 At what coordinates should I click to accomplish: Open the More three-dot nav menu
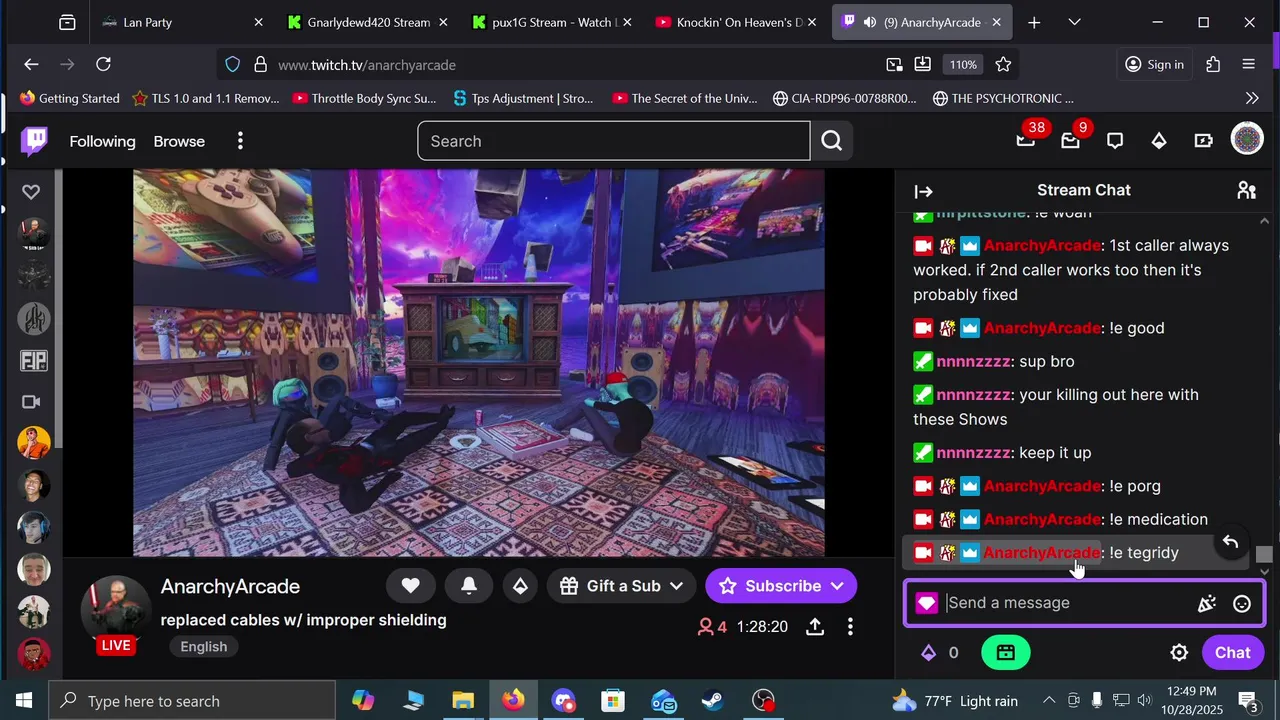coord(240,141)
